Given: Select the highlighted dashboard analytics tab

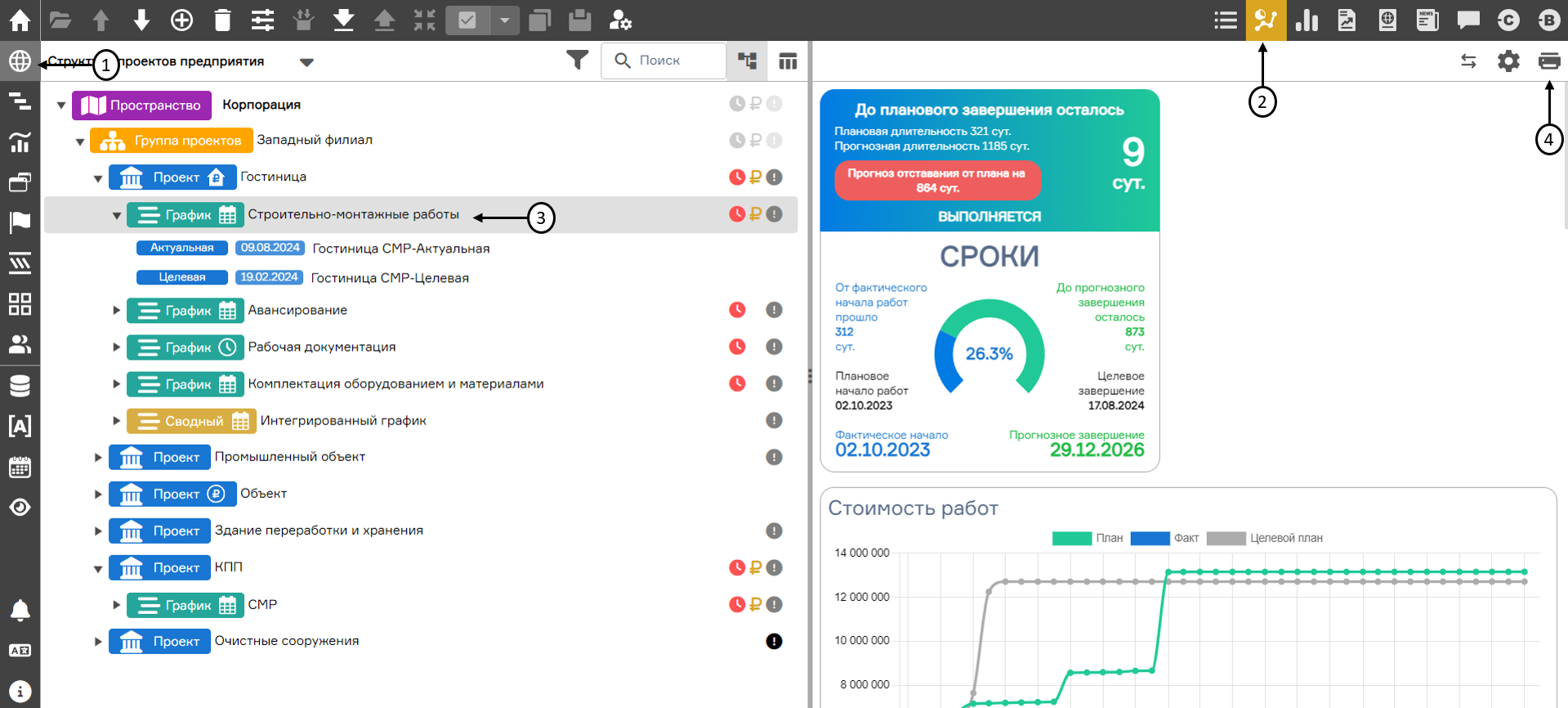Looking at the screenshot, I should 1266,20.
